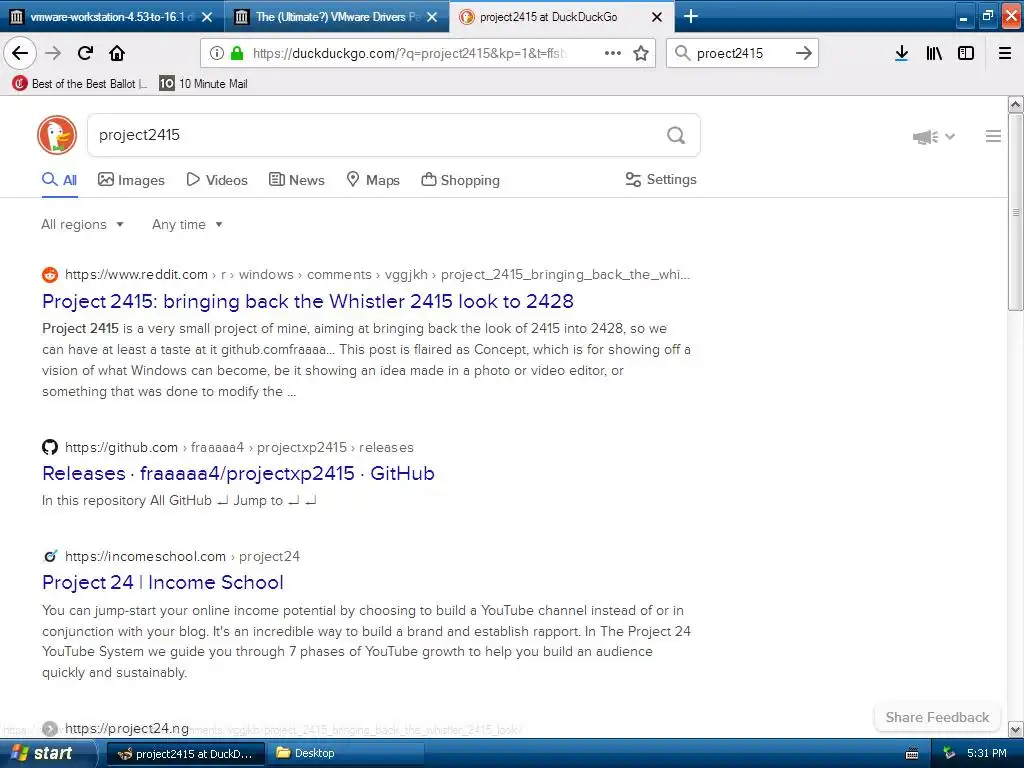
Task: Open Best of the Best Ballot bookmark
Action: pos(80,84)
